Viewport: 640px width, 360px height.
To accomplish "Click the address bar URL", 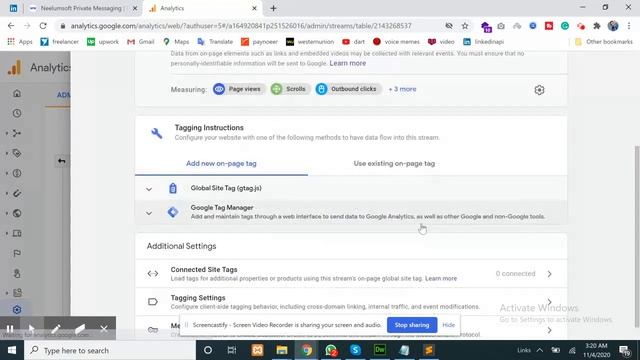I will 241,26.
